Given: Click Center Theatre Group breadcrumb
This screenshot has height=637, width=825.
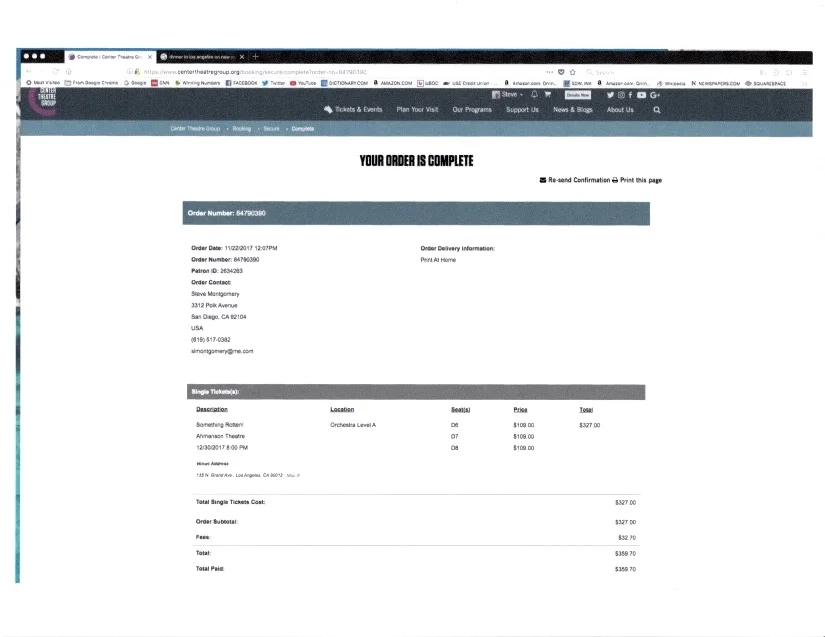Looking at the screenshot, I should tap(195, 128).
